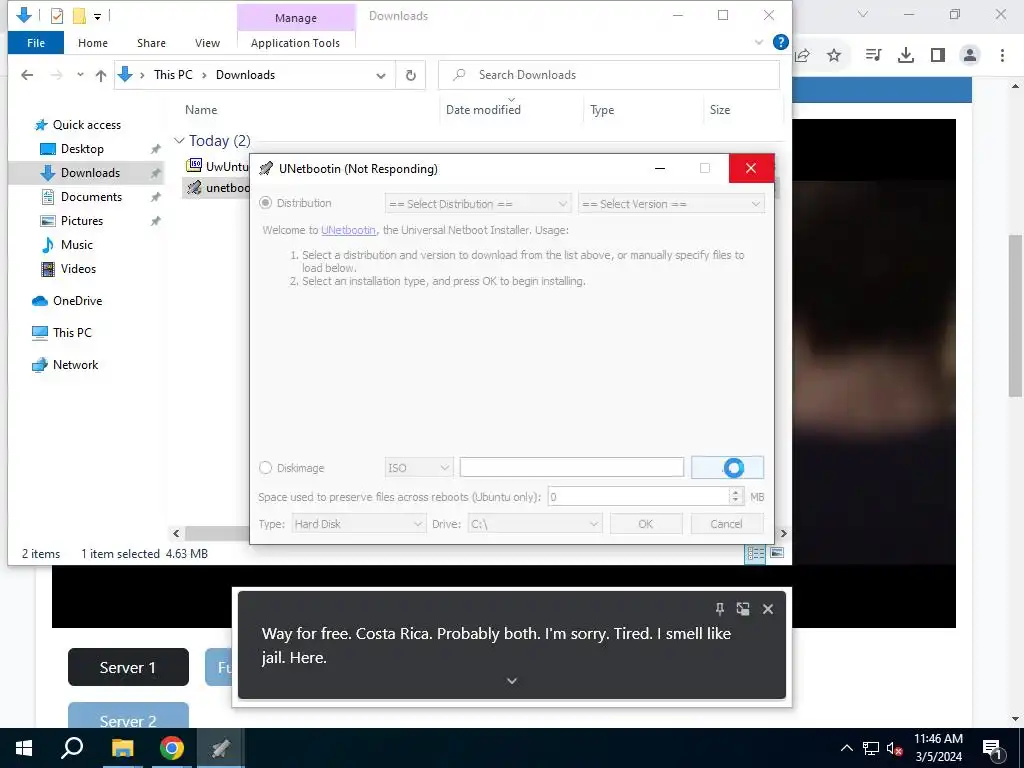This screenshot has height=768, width=1024.
Task: Open This PC in navigation pane
Action: point(72,332)
